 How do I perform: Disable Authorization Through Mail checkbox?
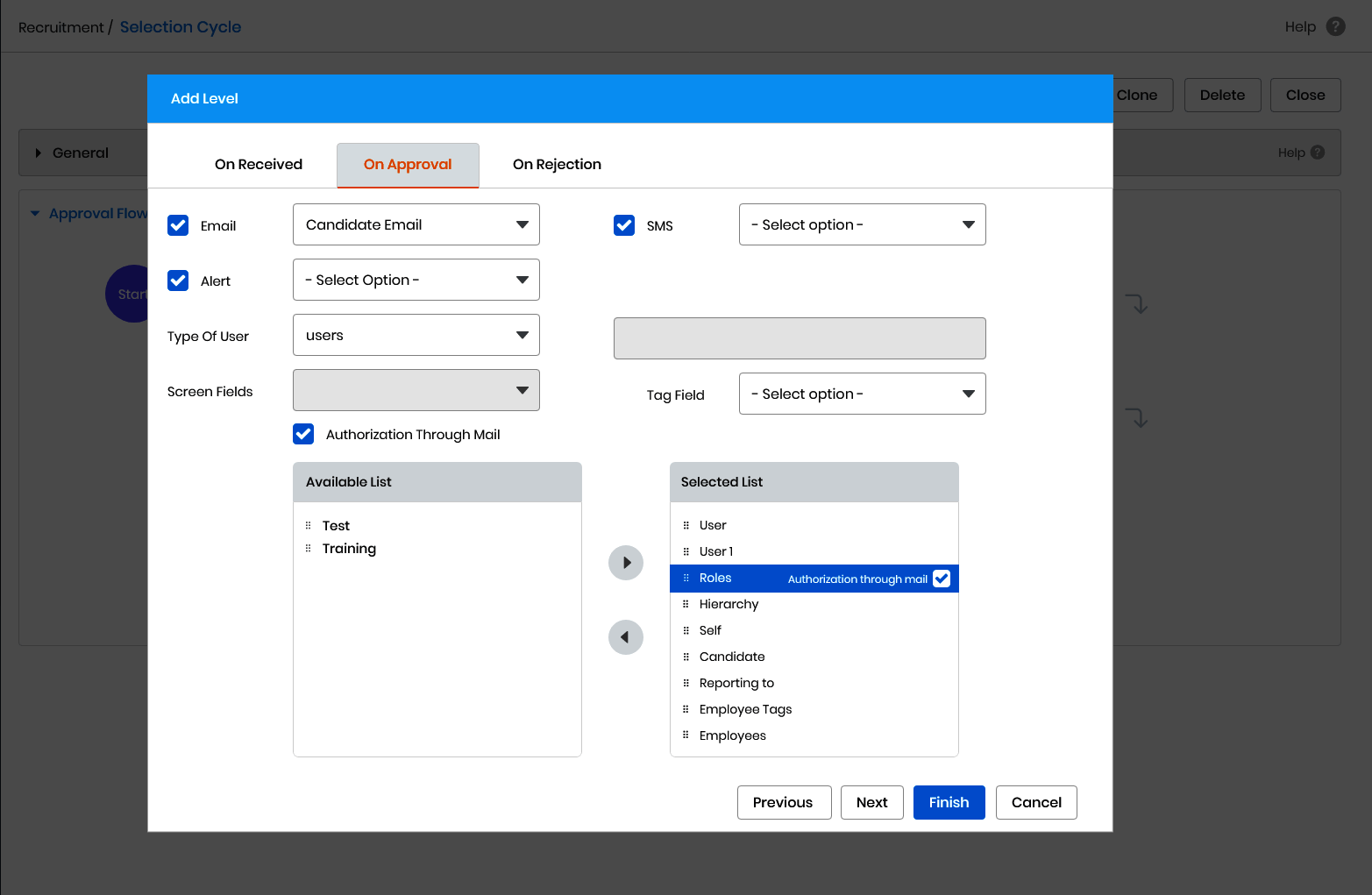(303, 434)
